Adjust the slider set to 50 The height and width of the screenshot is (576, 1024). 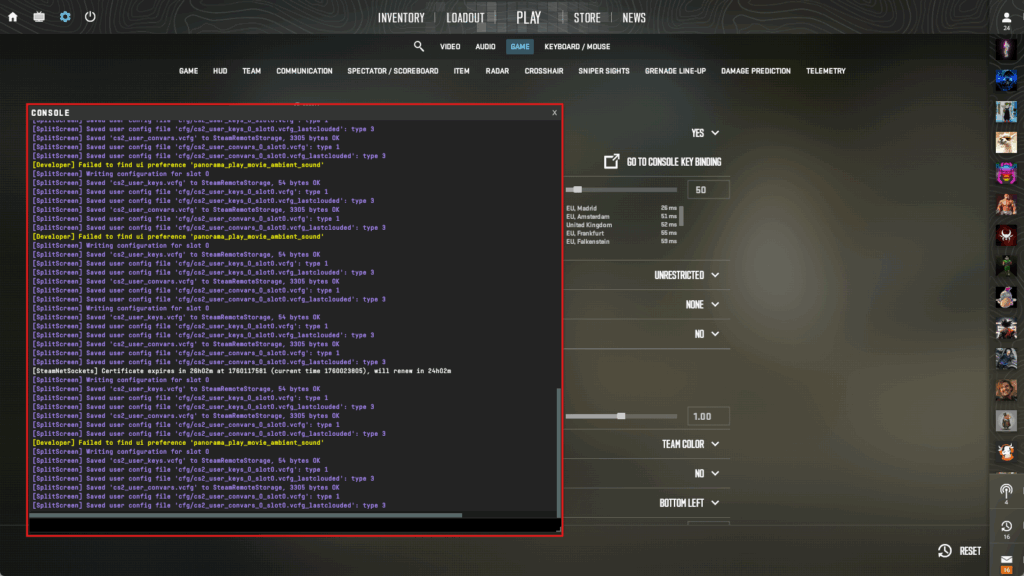click(x=621, y=190)
